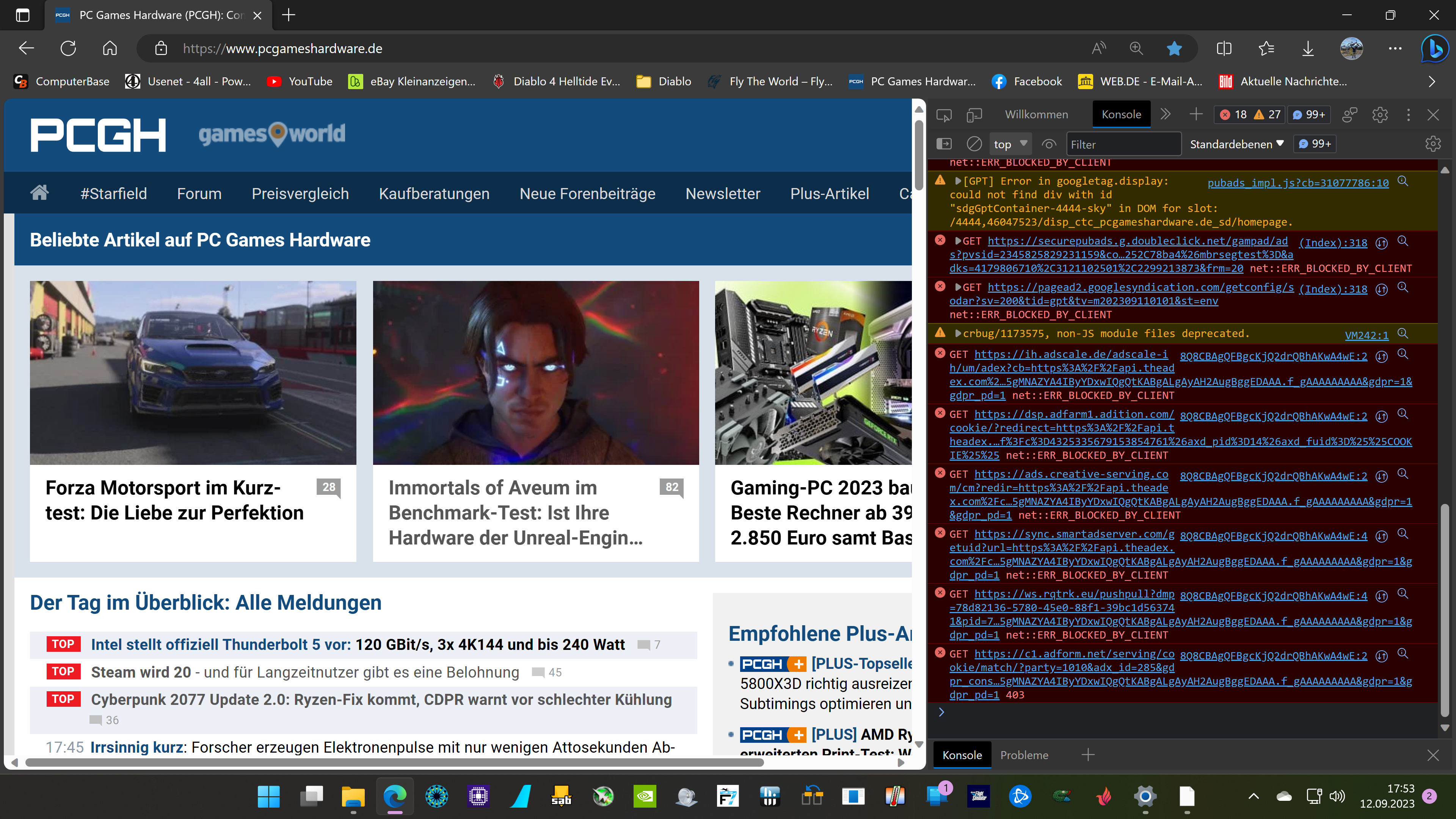
Task: Toggle device emulation in DevTools
Action: 974,115
